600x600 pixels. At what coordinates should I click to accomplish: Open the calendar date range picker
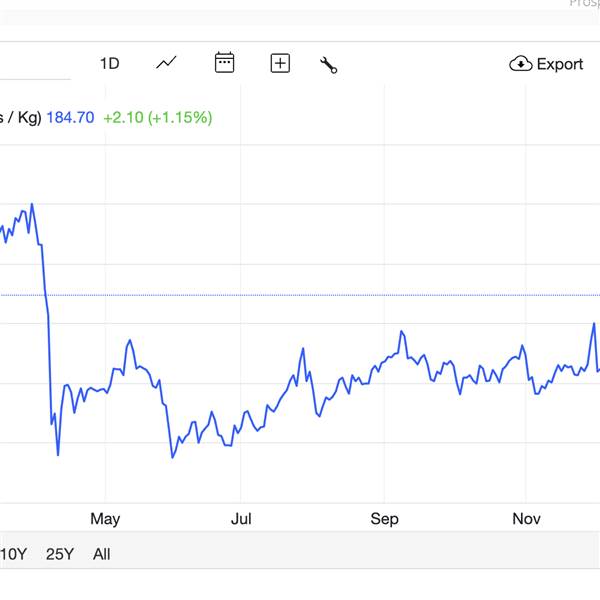click(225, 63)
